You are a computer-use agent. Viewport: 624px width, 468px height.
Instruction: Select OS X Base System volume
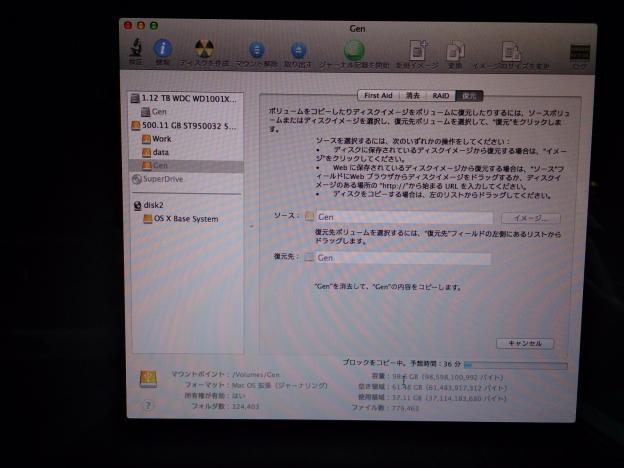[186, 219]
